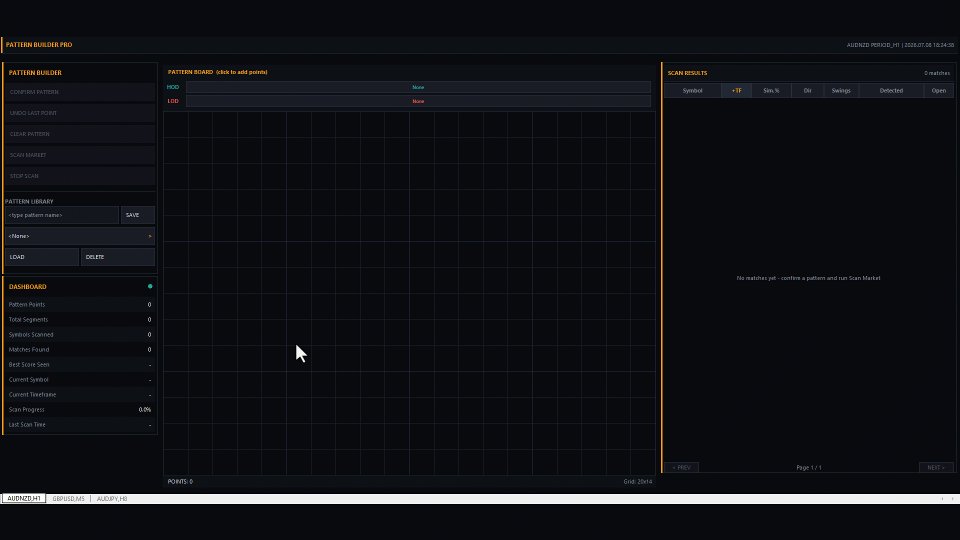
Task: Click the Best Score Seen row
Action: [80, 364]
